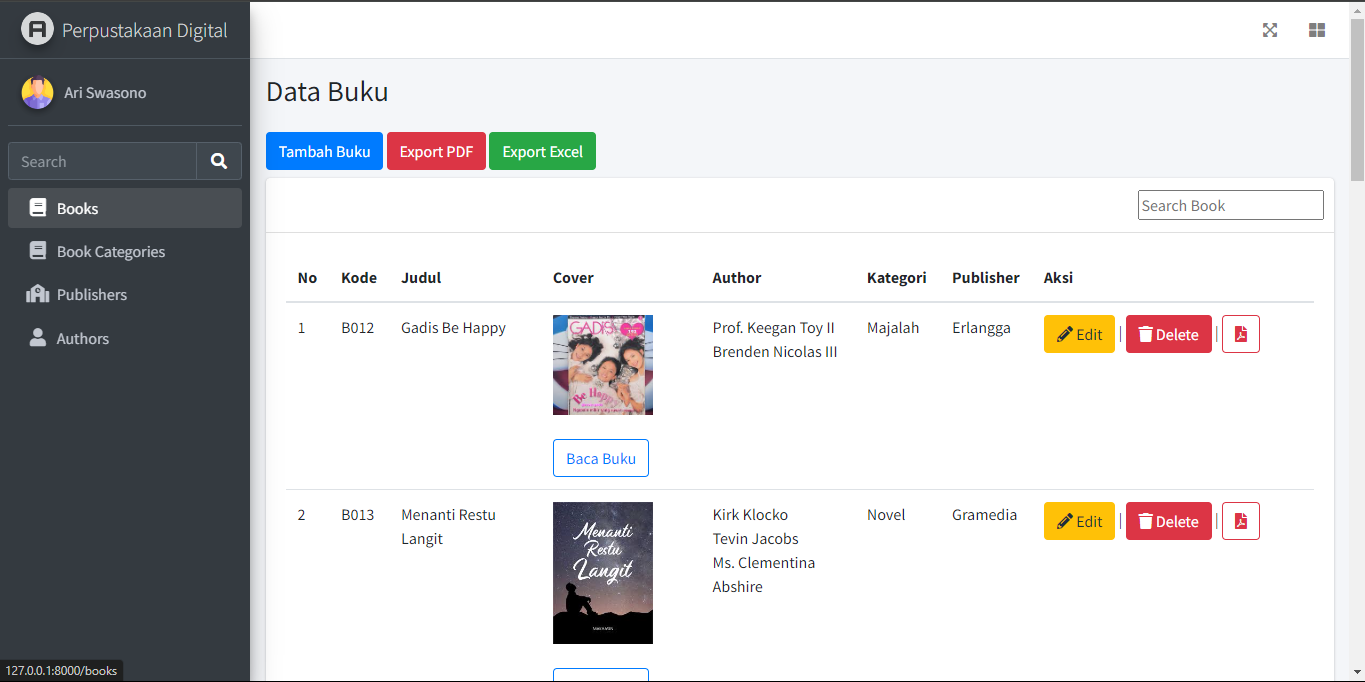Click the Export Excel button

click(542, 151)
